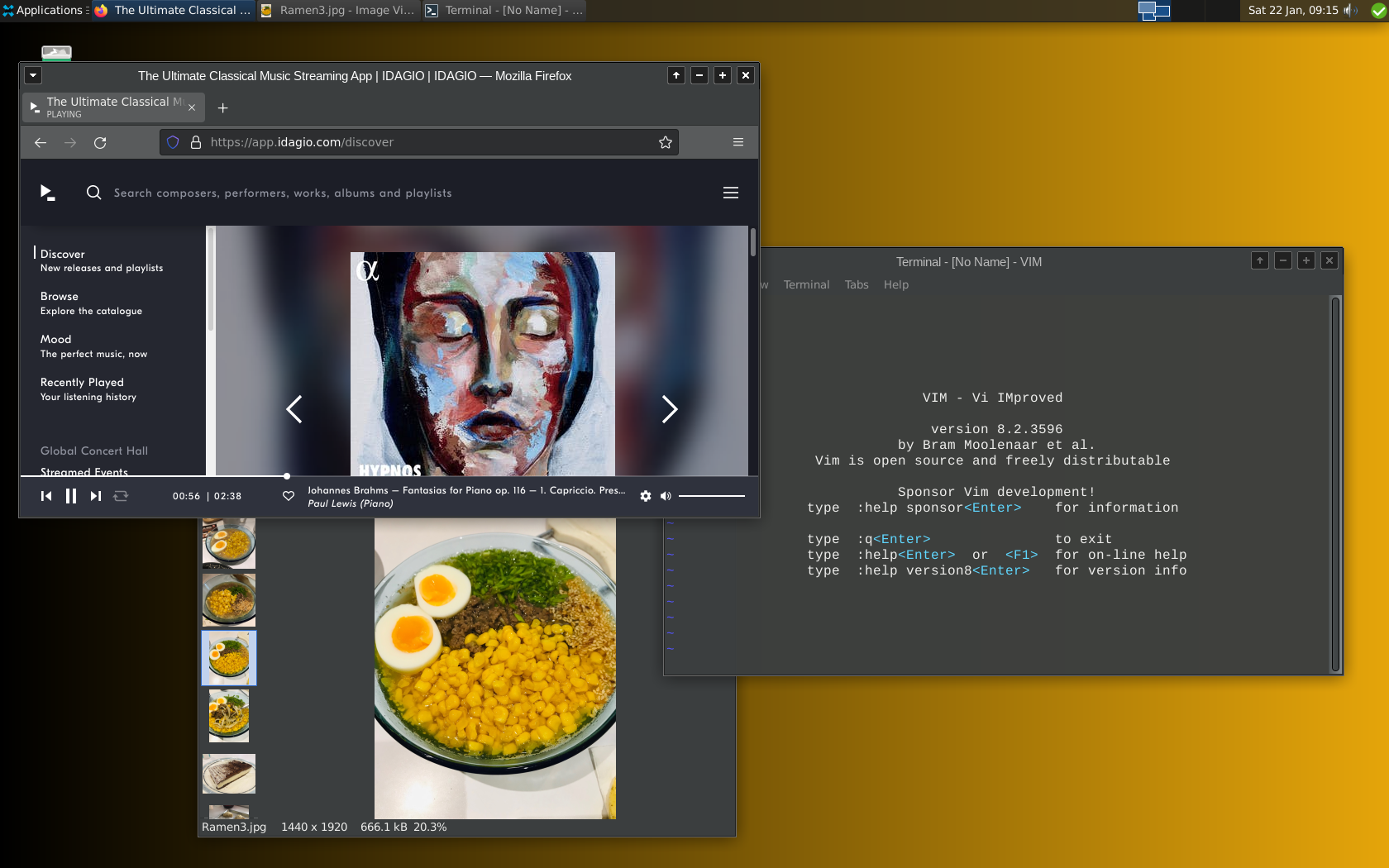Go back to the previous track
Viewport: 1389px width, 868px height.
46,496
